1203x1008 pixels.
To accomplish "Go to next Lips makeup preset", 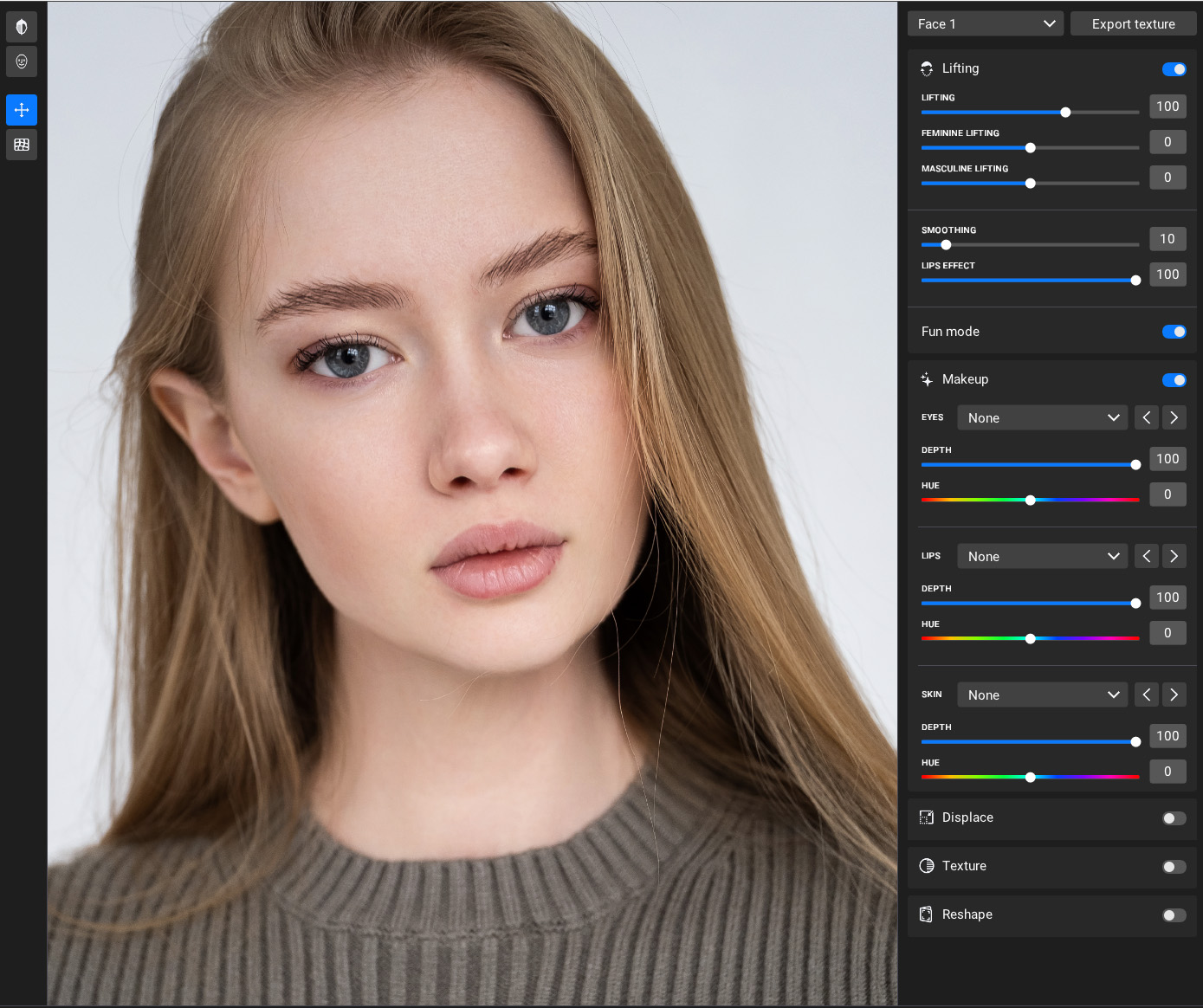I will [x=1174, y=556].
